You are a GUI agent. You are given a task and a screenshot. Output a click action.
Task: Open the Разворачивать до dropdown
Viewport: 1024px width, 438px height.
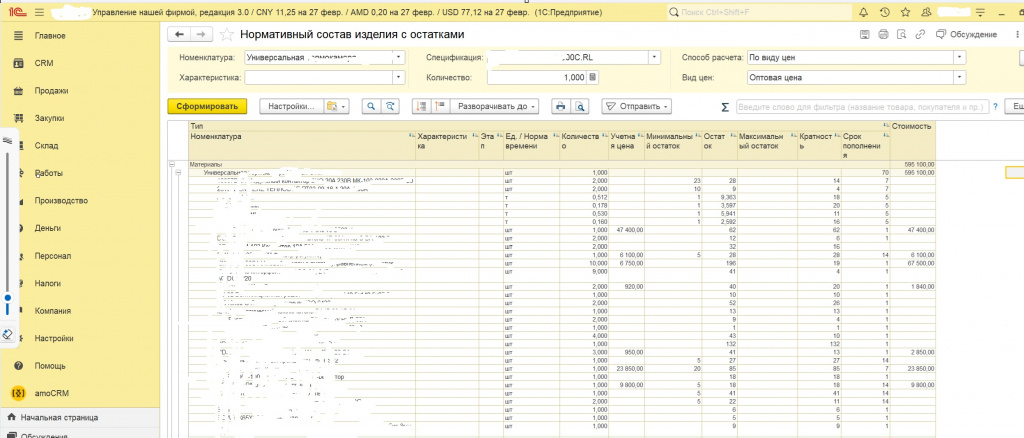495,106
